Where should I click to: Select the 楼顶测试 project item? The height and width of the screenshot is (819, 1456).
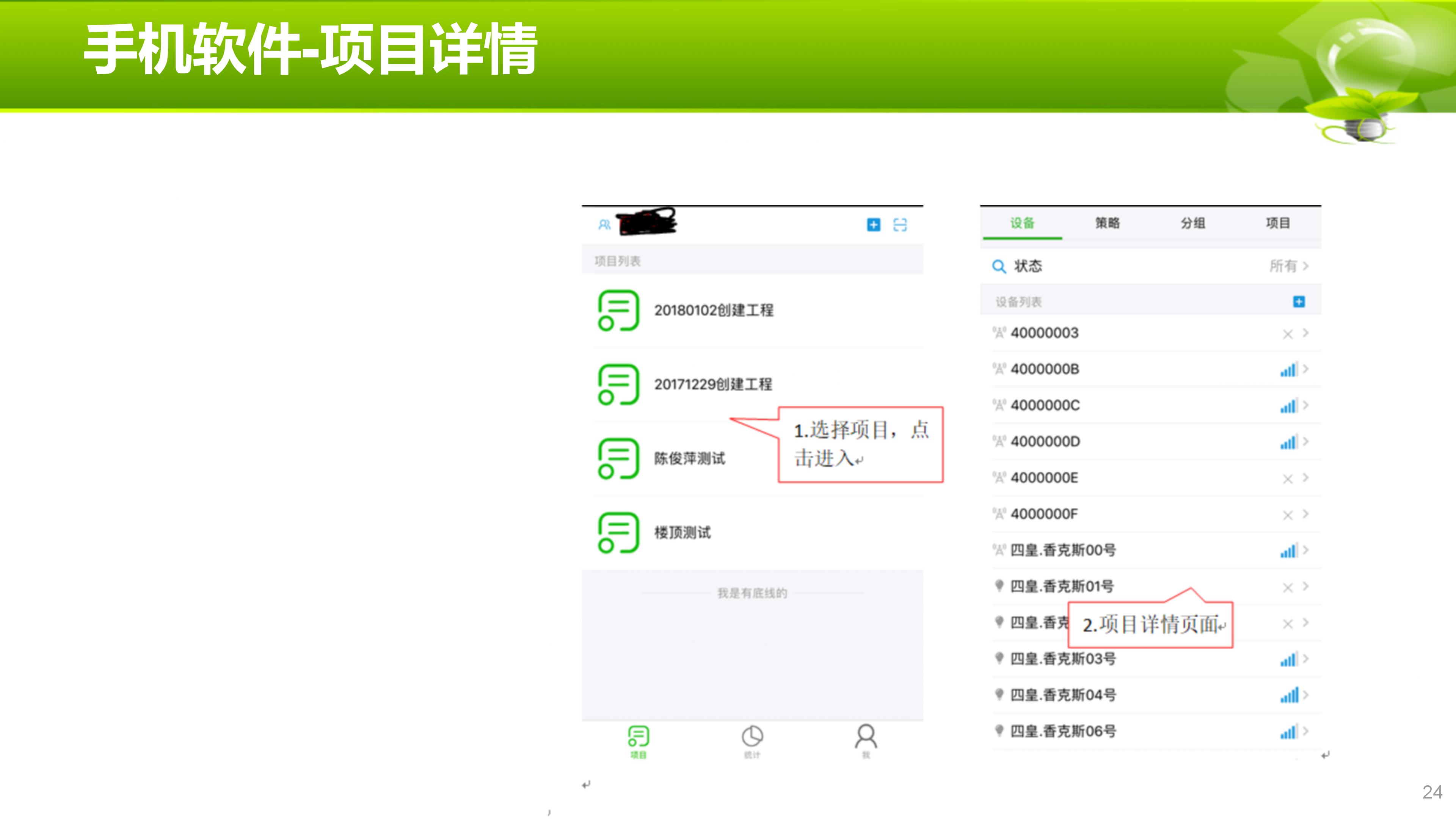pos(682,532)
